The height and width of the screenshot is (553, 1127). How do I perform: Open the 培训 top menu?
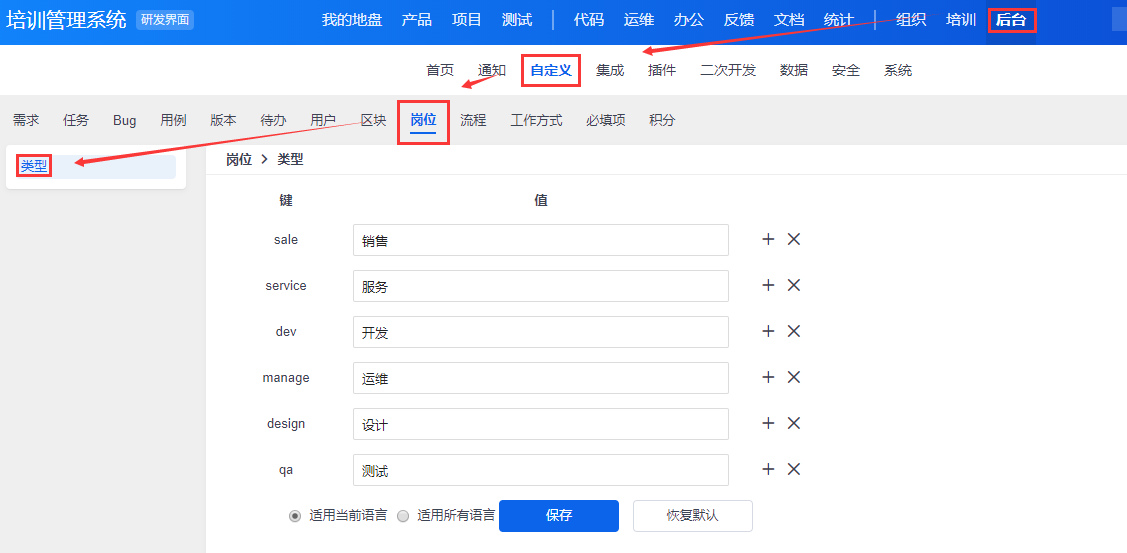pos(961,20)
